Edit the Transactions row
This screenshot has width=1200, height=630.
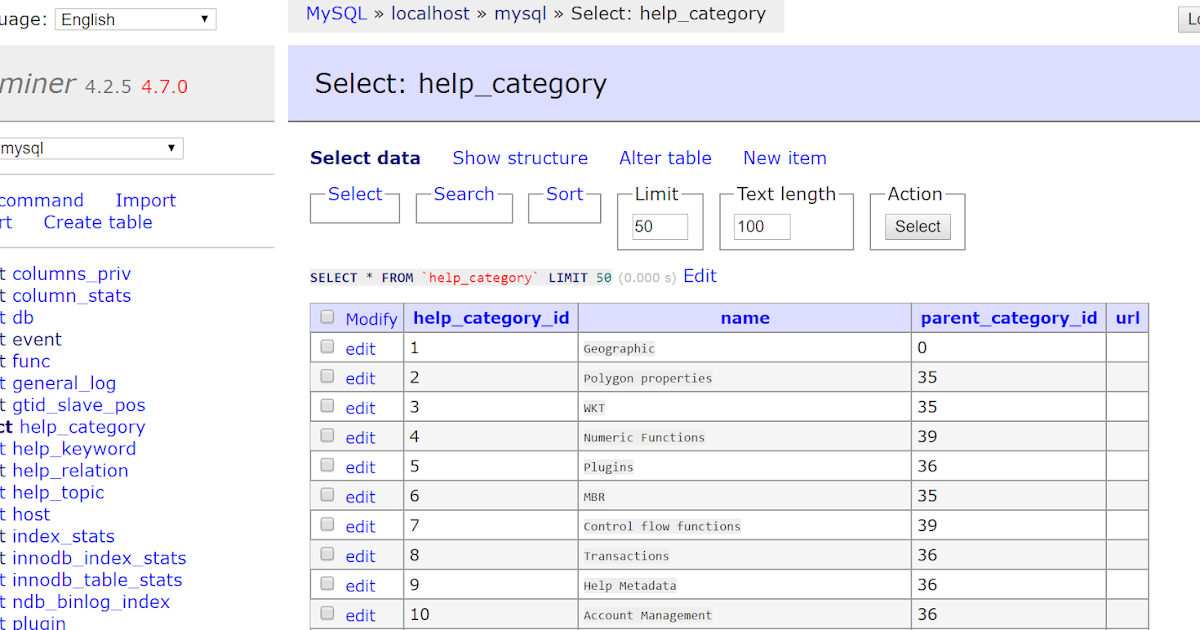pos(360,555)
